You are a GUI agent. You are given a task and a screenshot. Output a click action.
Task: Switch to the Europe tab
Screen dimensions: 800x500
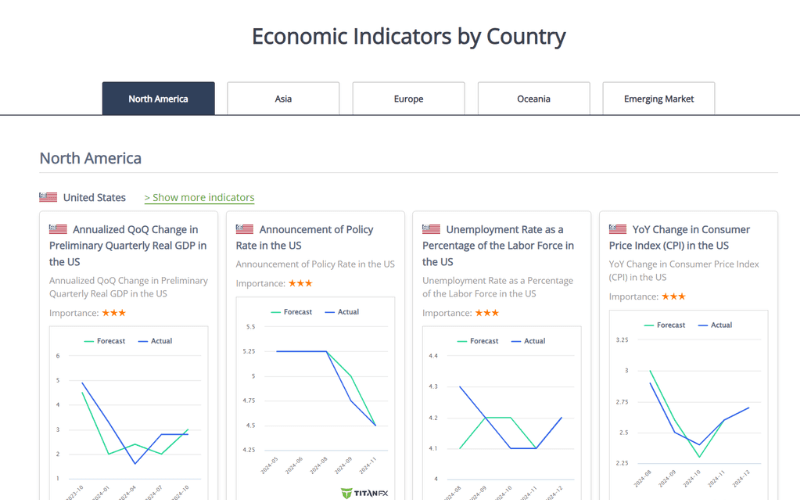point(408,99)
